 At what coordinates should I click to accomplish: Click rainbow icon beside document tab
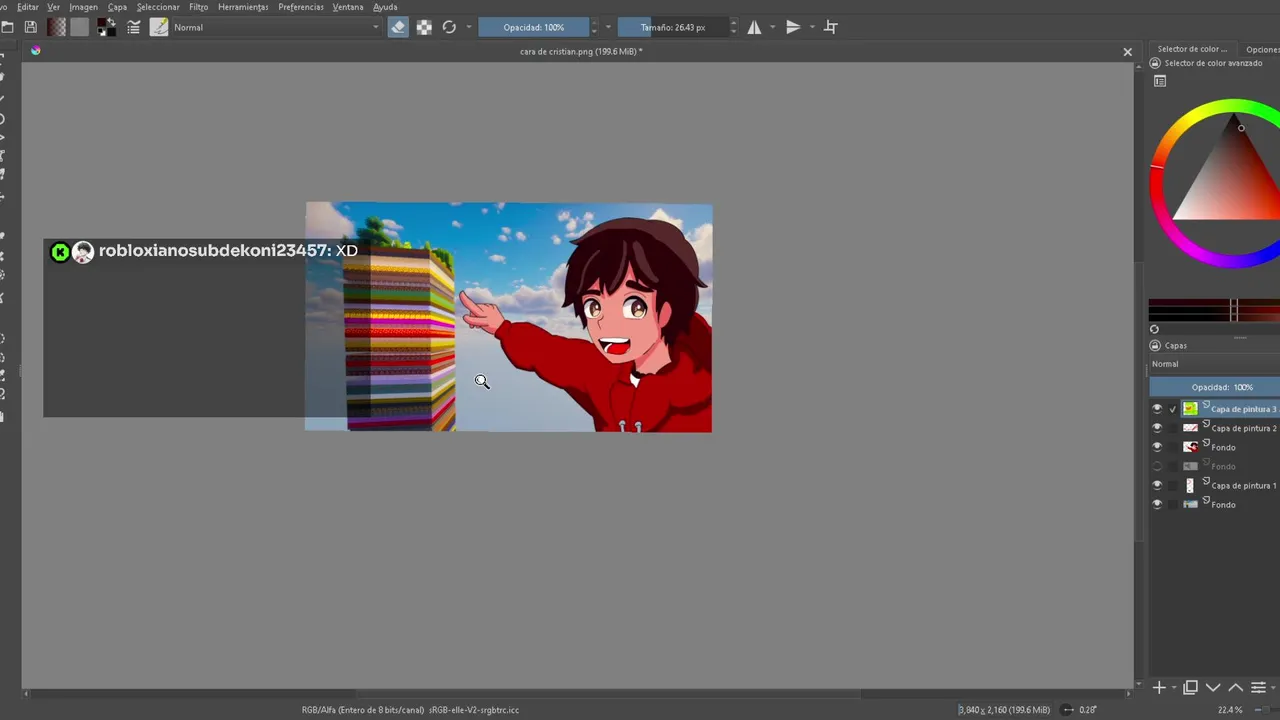point(35,51)
